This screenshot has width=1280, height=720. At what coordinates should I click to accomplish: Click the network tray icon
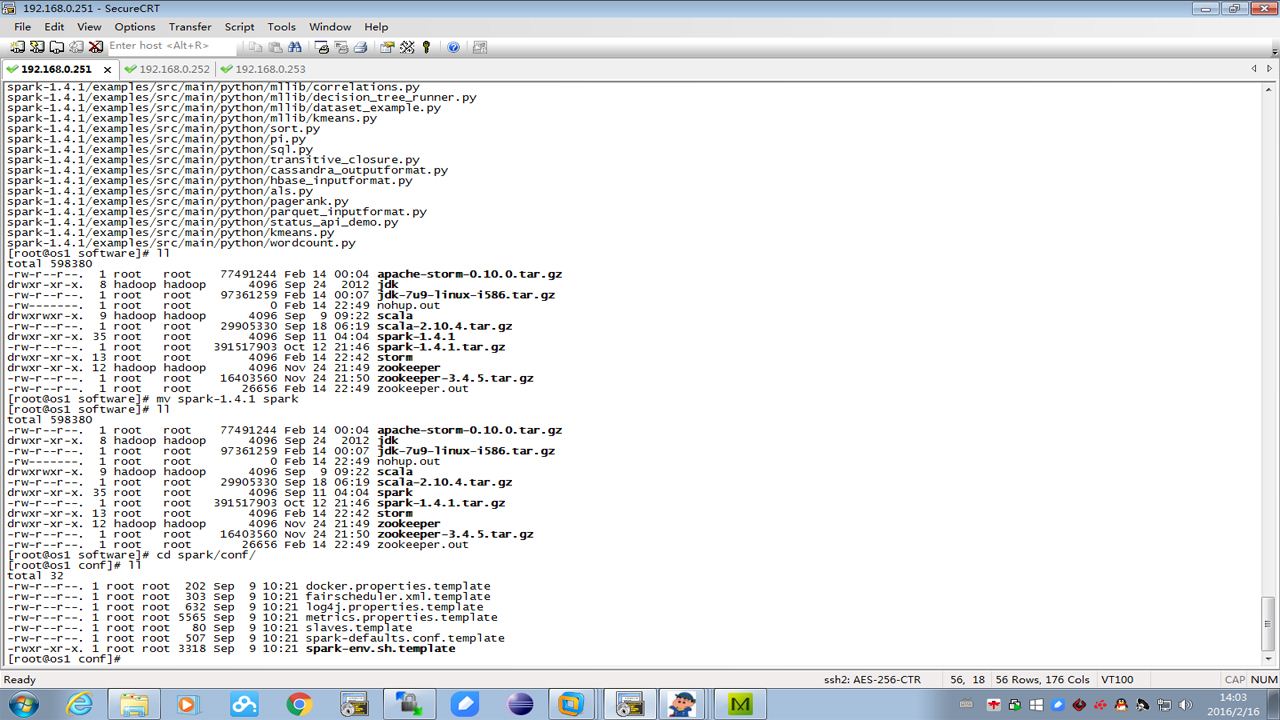pos(1164,705)
